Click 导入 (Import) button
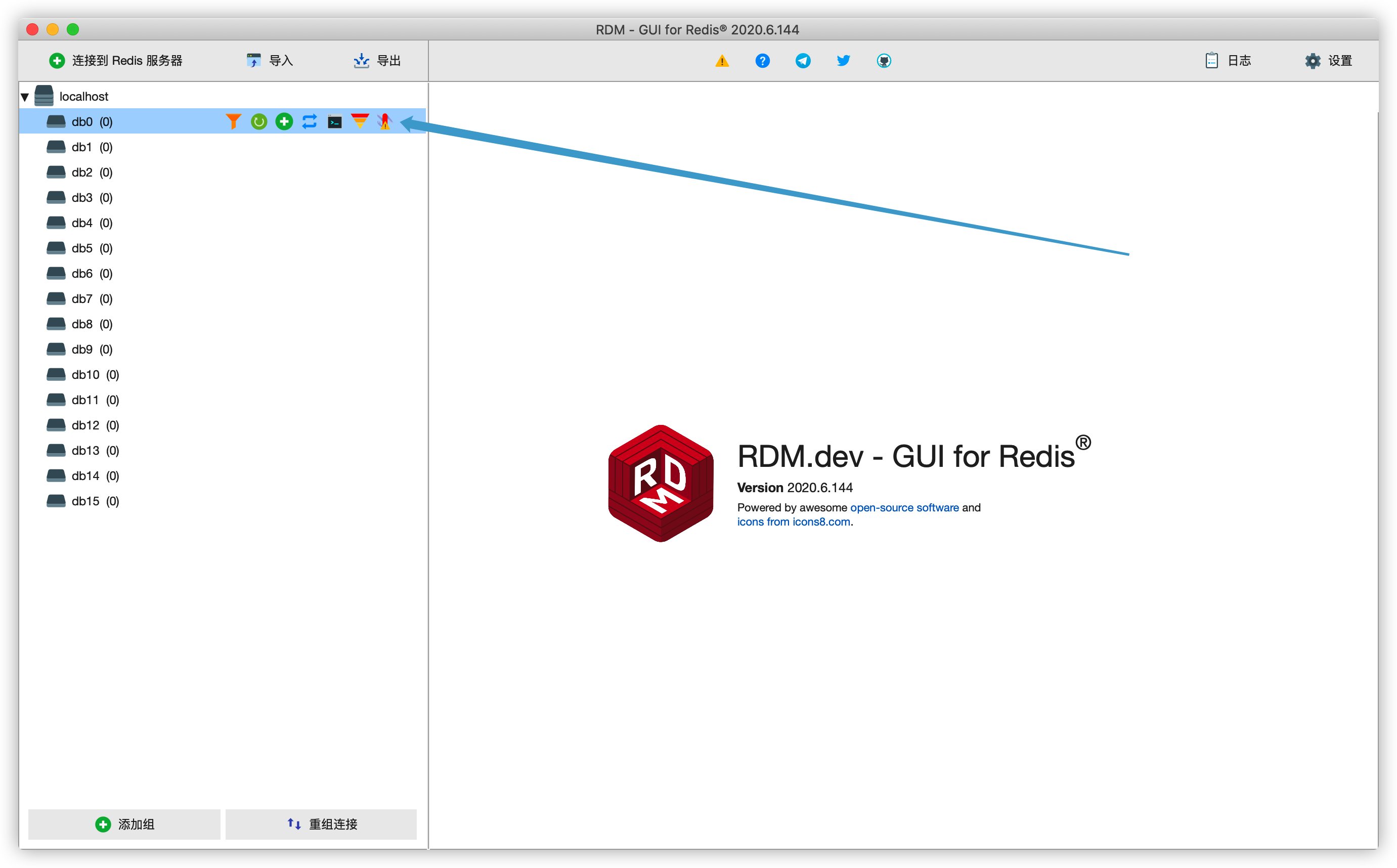Screen dimensions: 1397x868 tap(269, 61)
